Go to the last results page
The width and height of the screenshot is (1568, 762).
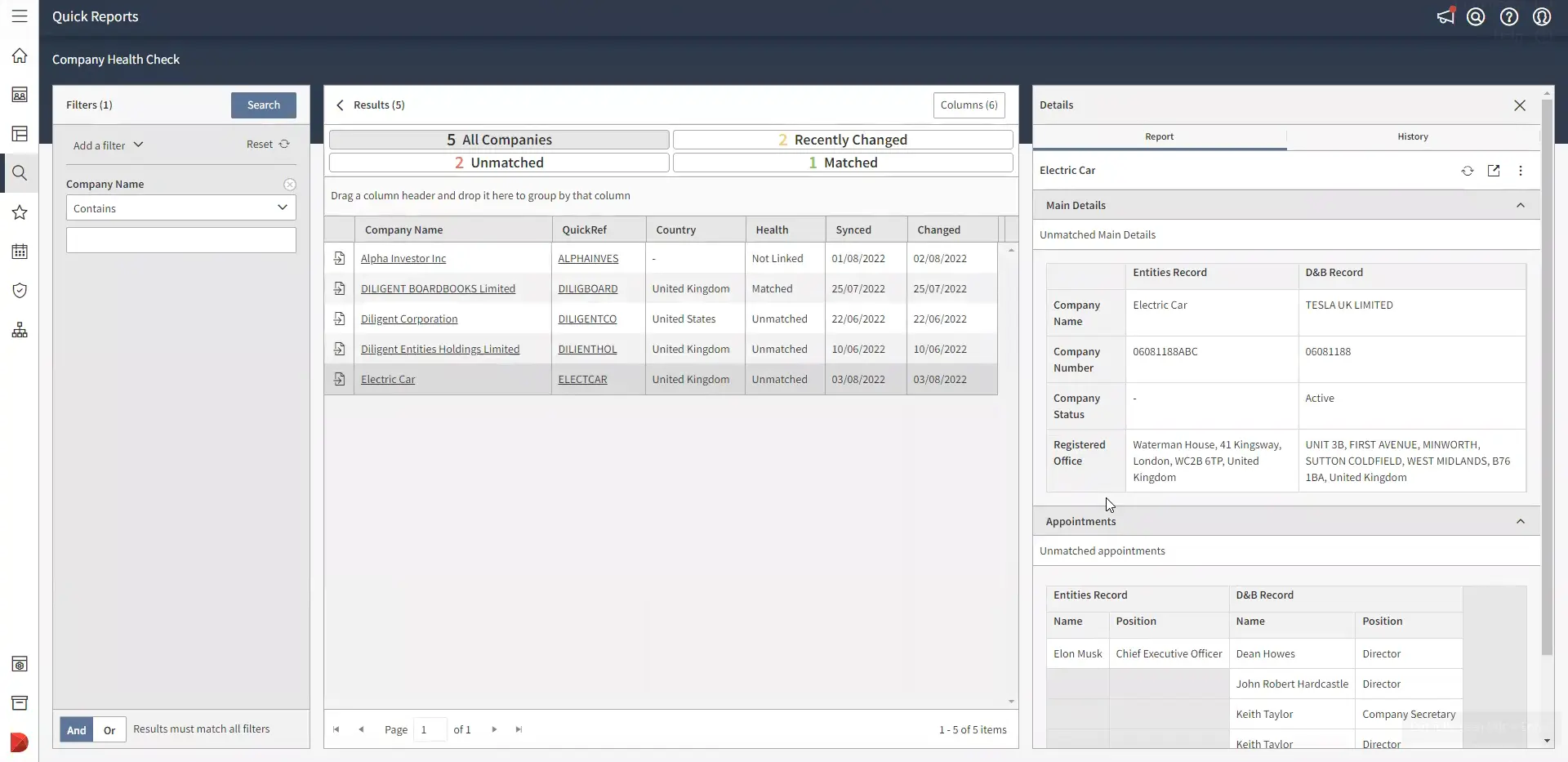coord(519,729)
